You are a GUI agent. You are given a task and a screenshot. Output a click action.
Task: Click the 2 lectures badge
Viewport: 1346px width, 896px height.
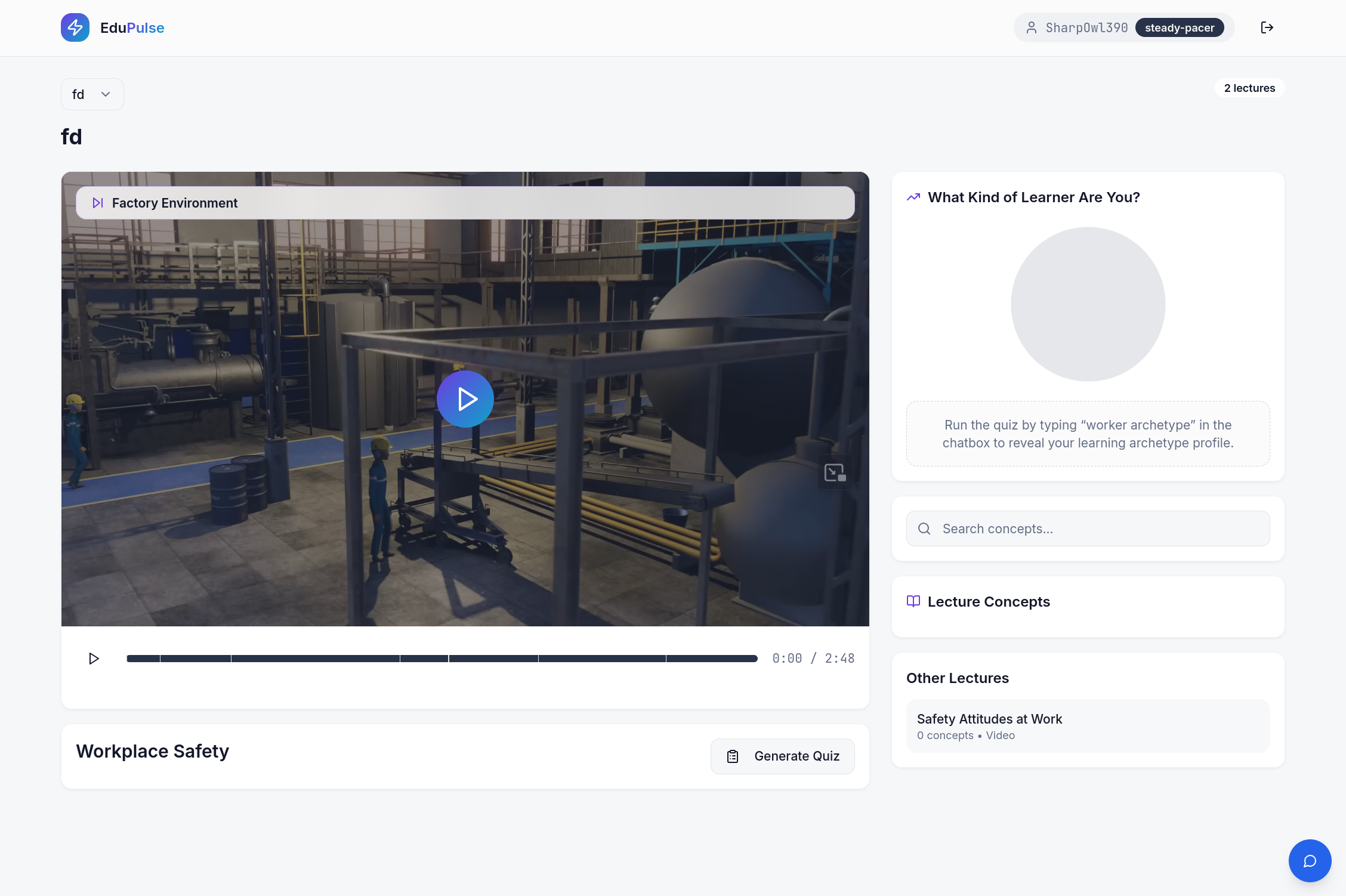pyautogui.click(x=1249, y=88)
